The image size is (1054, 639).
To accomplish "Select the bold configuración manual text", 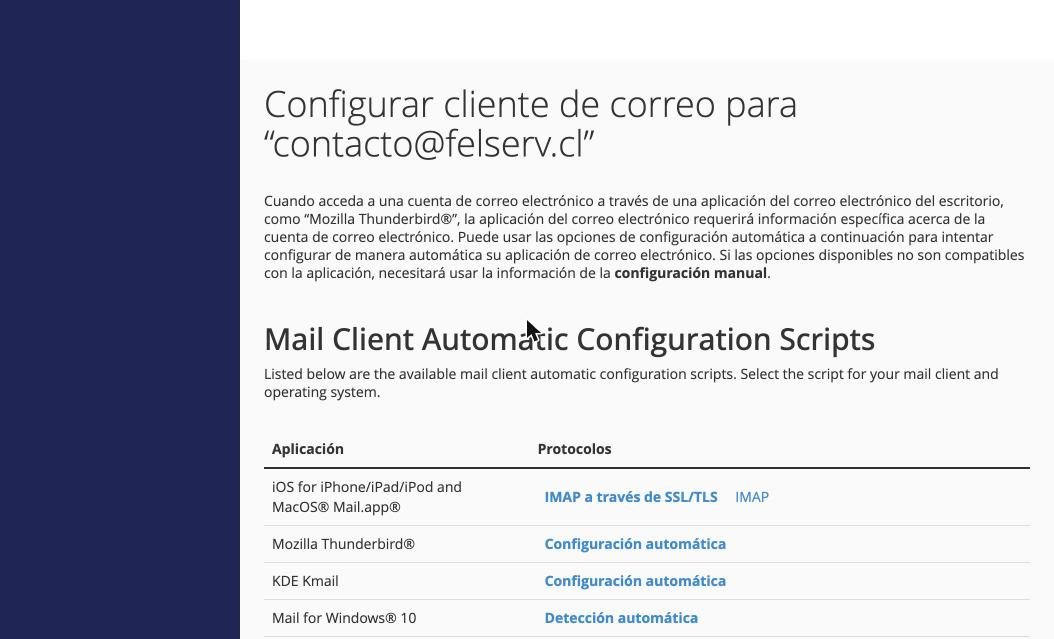I will coord(690,273).
